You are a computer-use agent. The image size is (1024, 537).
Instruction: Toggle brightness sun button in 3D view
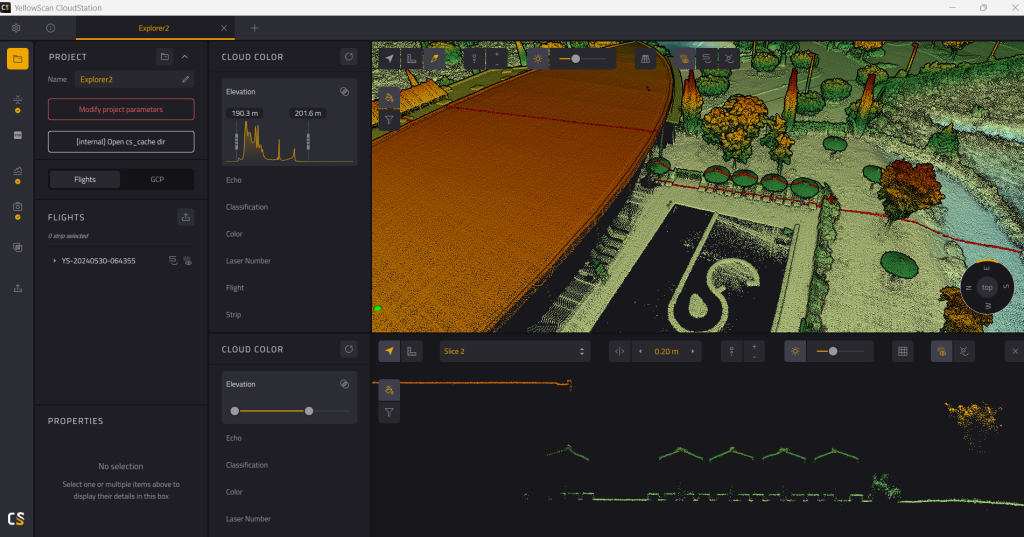[537, 59]
